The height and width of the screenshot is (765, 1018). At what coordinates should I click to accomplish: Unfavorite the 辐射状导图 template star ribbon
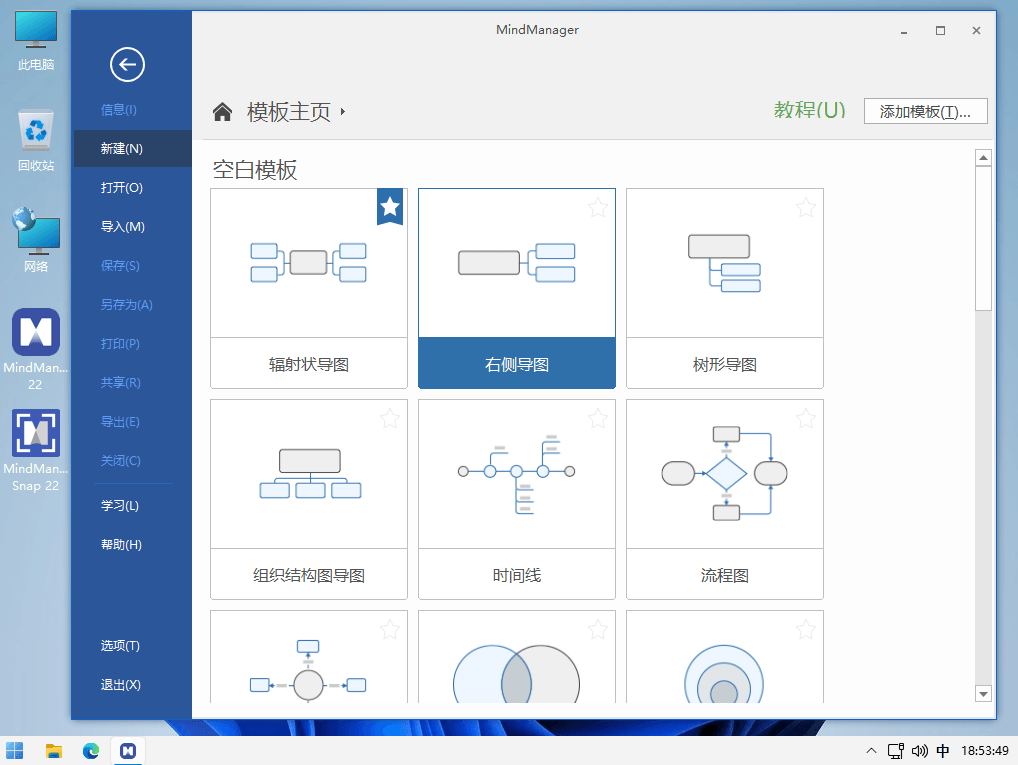point(390,207)
